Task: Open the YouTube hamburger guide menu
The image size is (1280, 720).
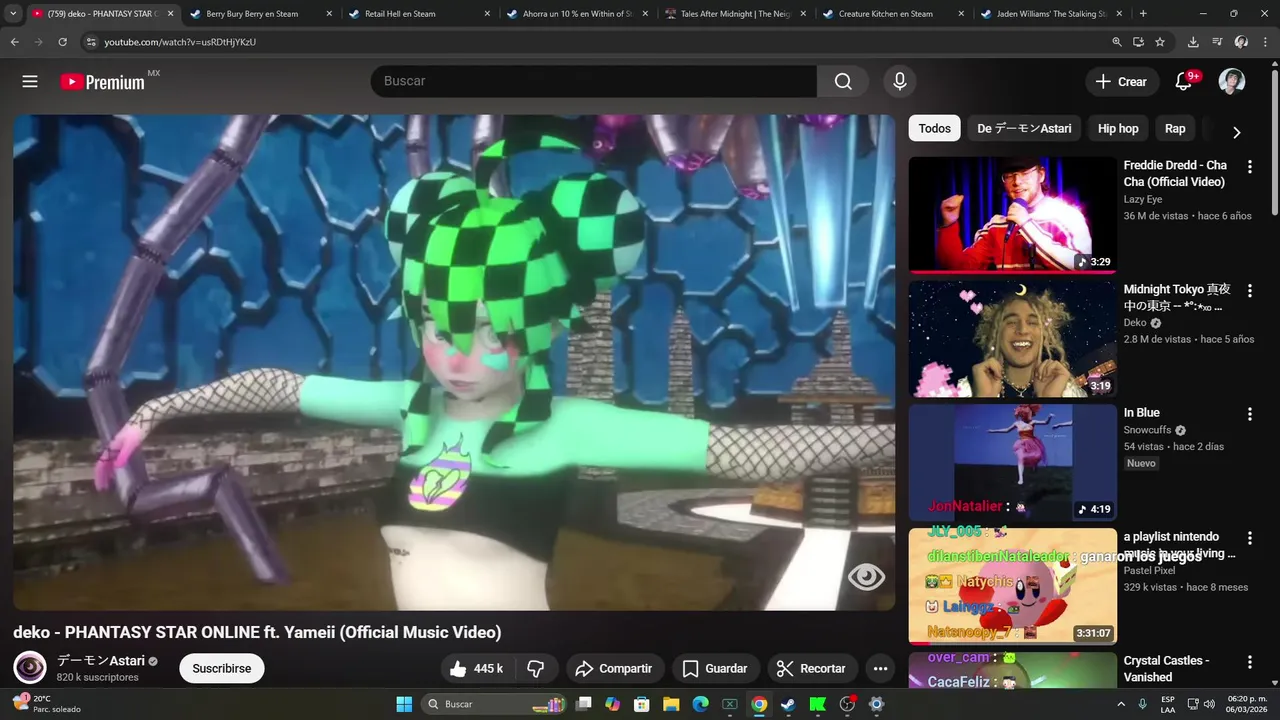Action: coord(30,81)
